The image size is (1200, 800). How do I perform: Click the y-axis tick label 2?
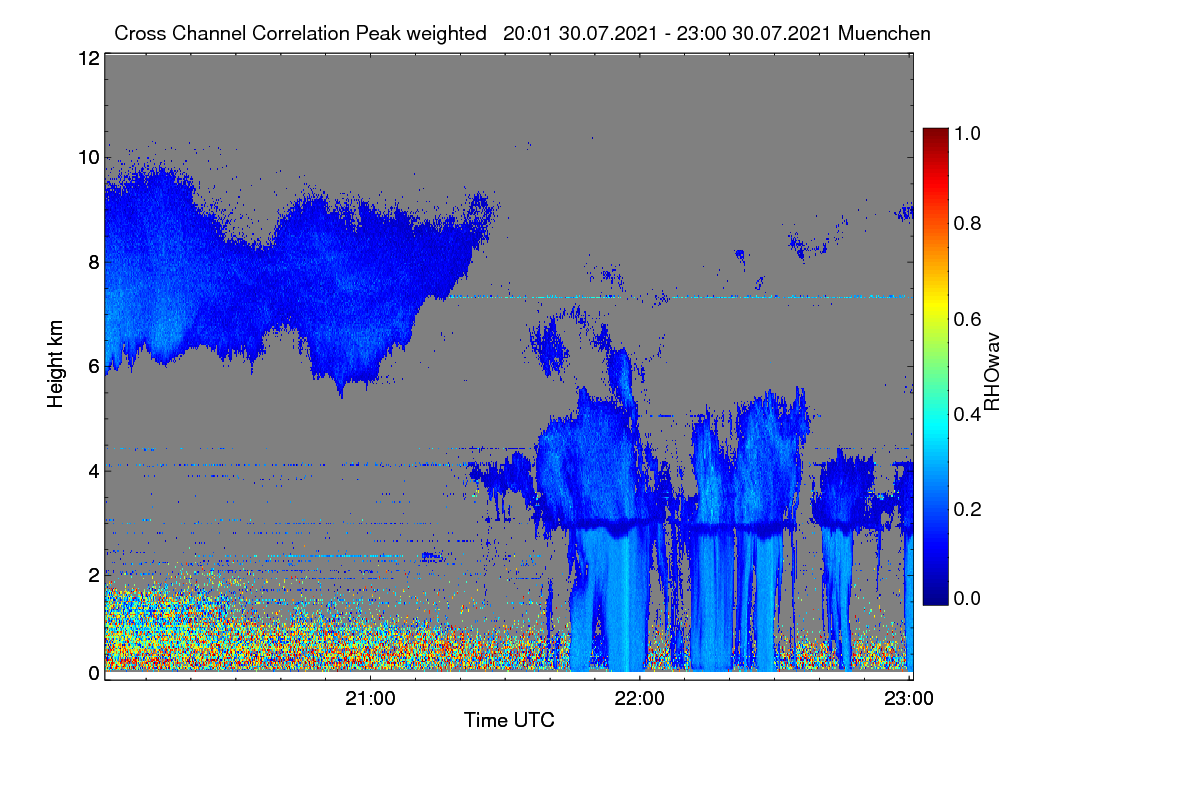point(93,574)
